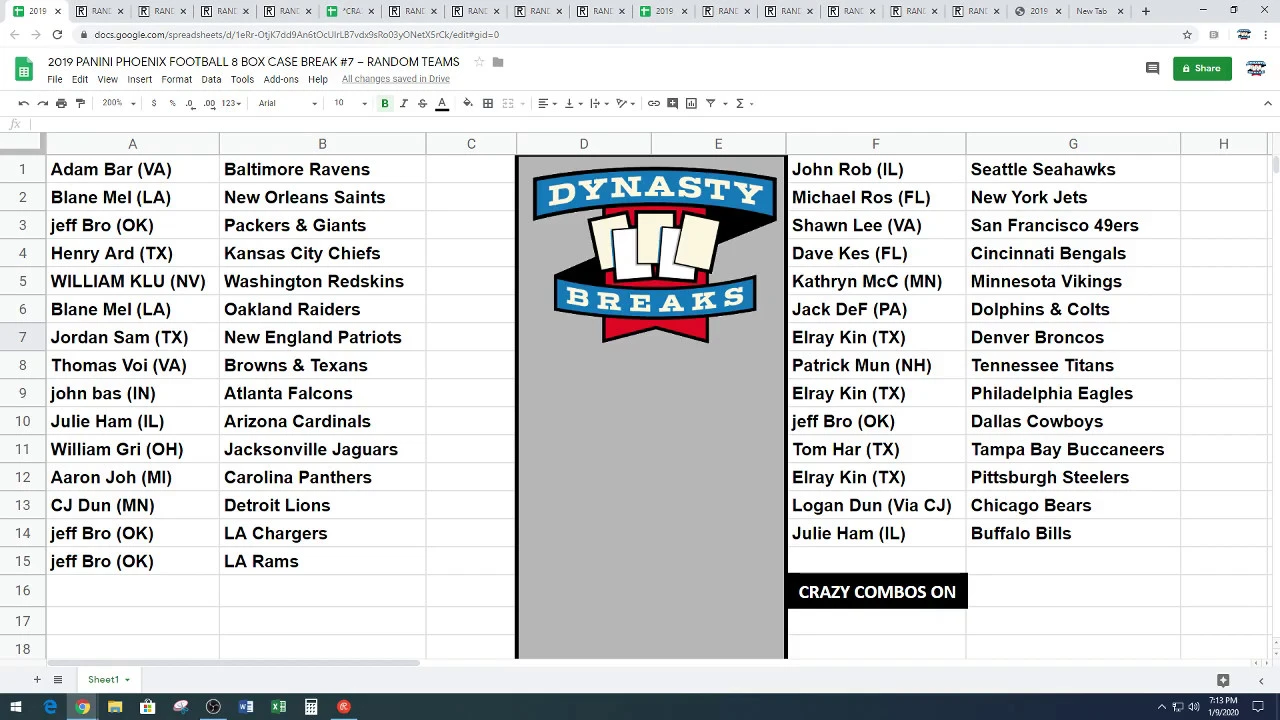Open the comment history icon
Image resolution: width=1280 pixels, height=720 pixels.
click(1152, 69)
